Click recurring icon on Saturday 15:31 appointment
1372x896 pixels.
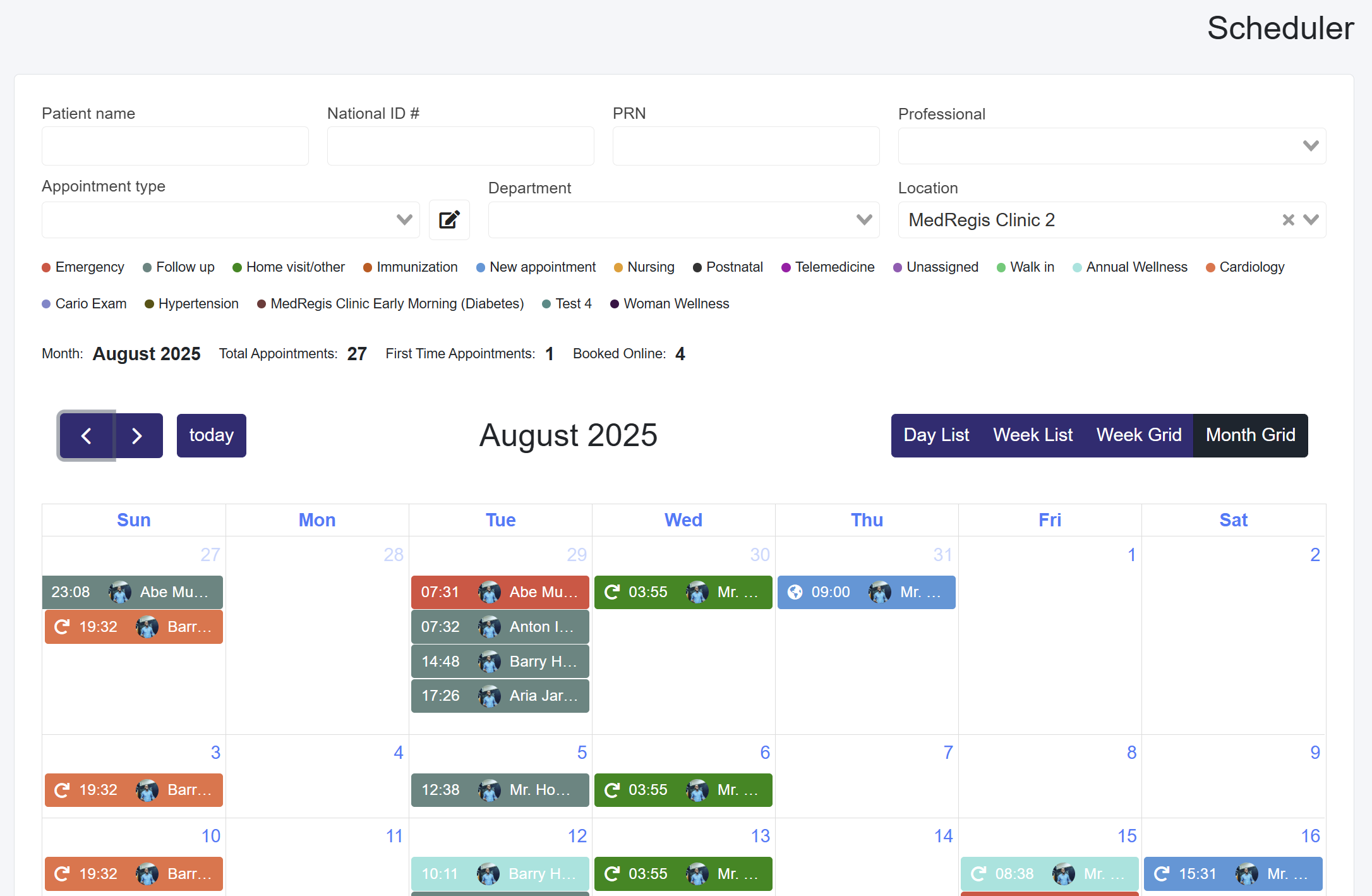(x=1161, y=874)
